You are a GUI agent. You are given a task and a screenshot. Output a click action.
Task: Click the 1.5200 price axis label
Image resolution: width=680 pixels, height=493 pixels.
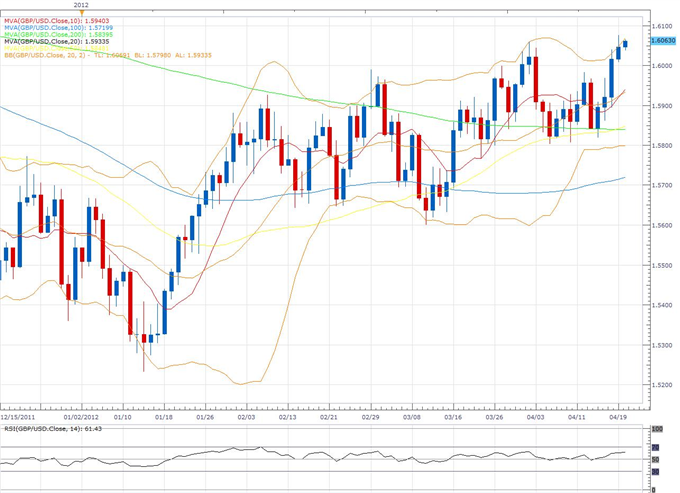pyautogui.click(x=662, y=385)
